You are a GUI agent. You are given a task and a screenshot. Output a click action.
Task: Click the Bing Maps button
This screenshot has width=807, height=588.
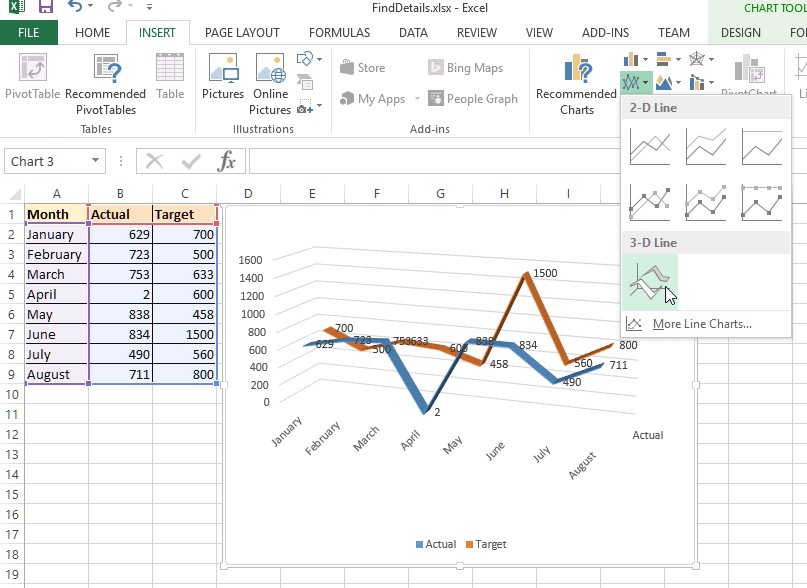[465, 67]
